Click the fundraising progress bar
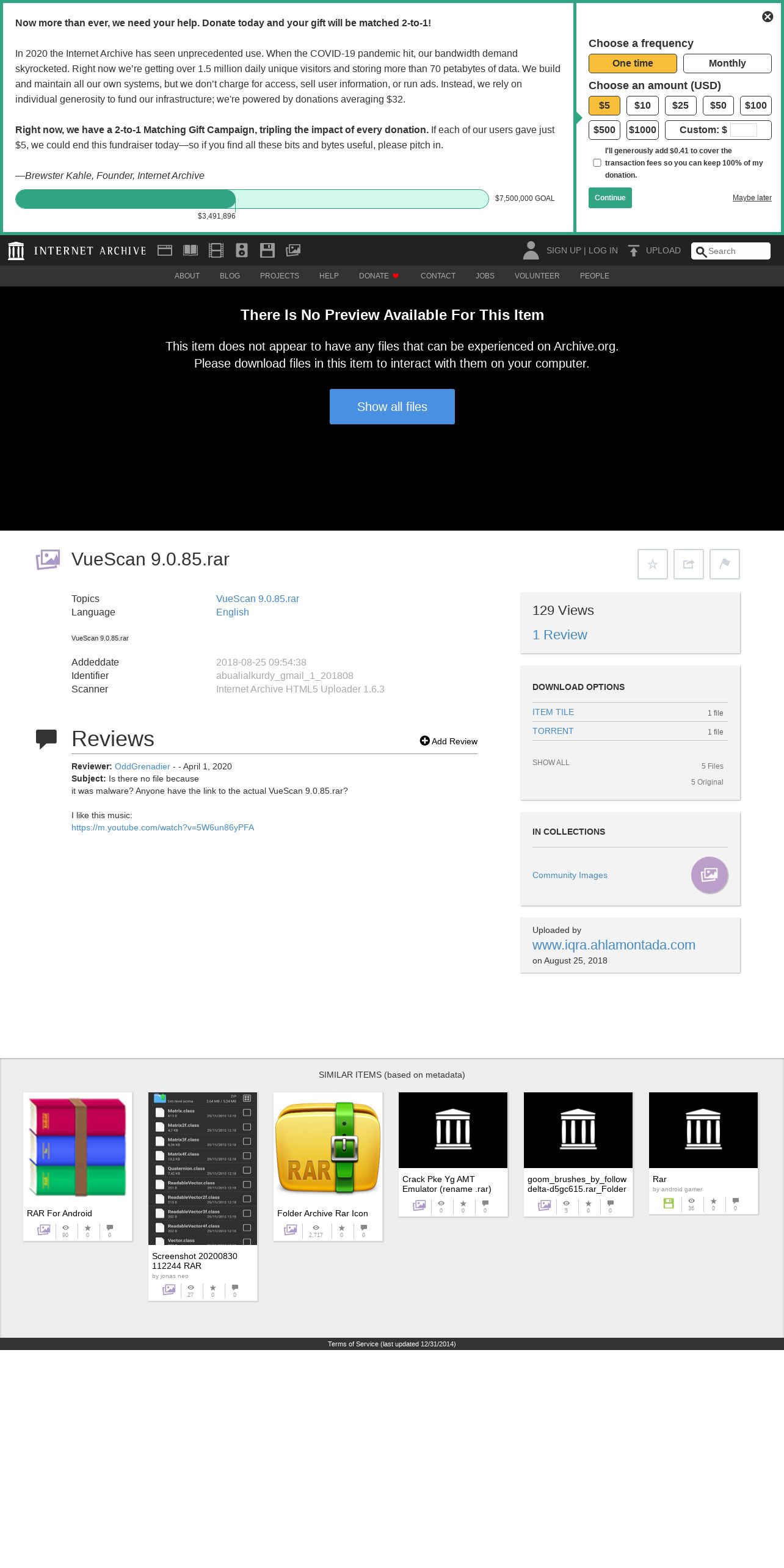 click(x=252, y=199)
